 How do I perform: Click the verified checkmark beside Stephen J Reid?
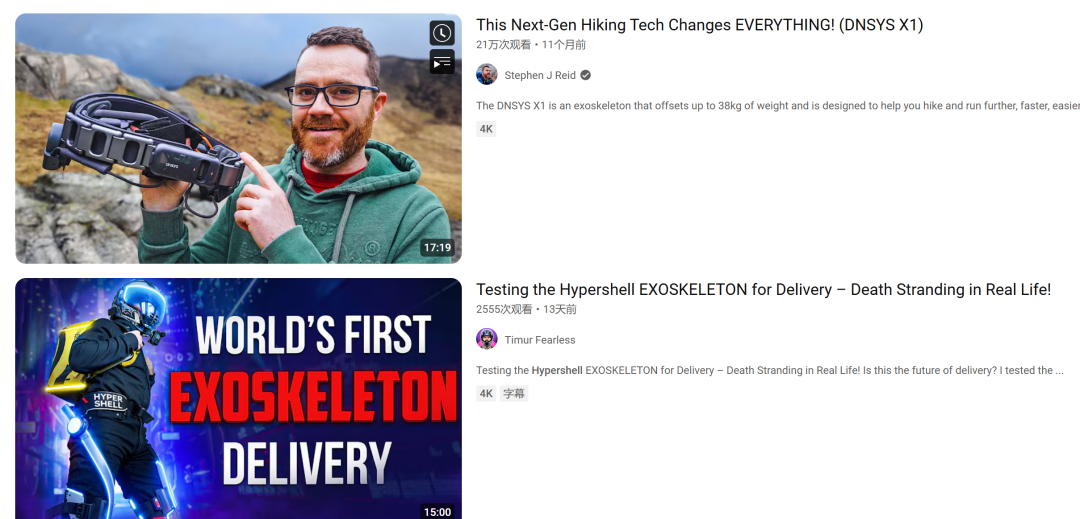pos(585,75)
